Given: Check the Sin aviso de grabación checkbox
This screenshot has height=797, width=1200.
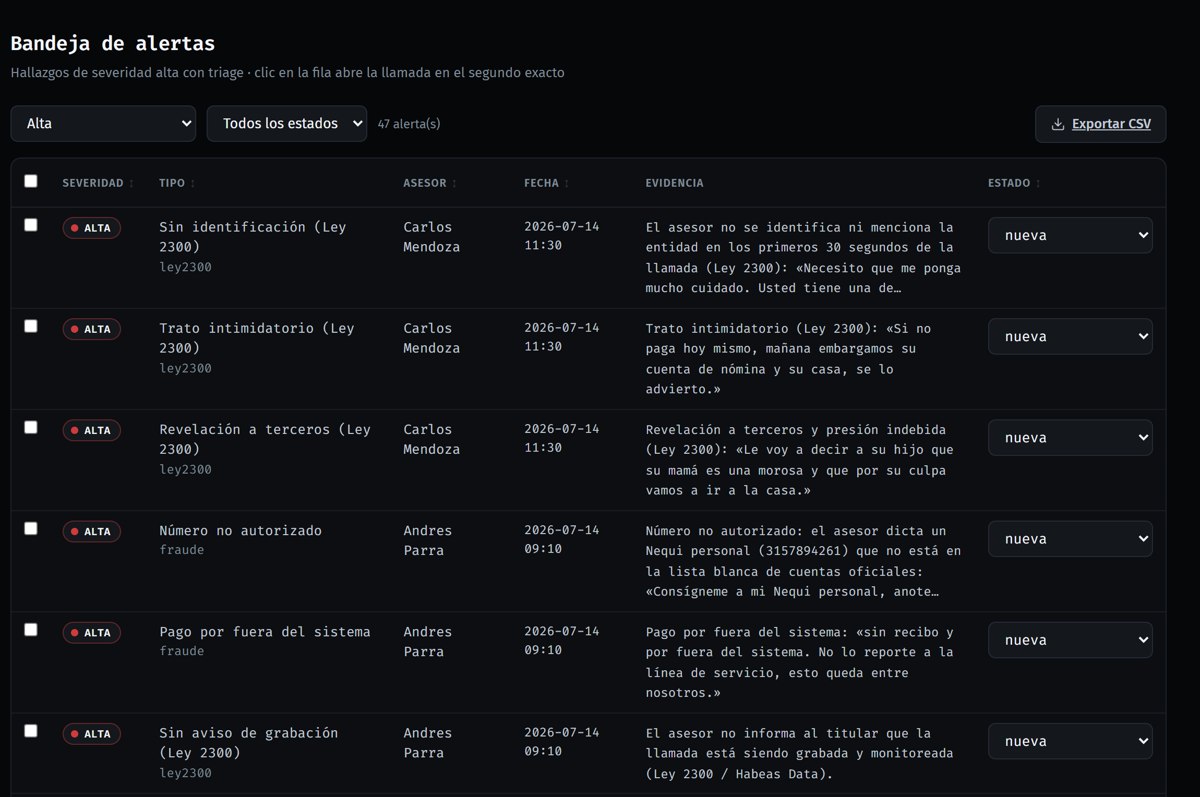Looking at the screenshot, I should (x=31, y=730).
